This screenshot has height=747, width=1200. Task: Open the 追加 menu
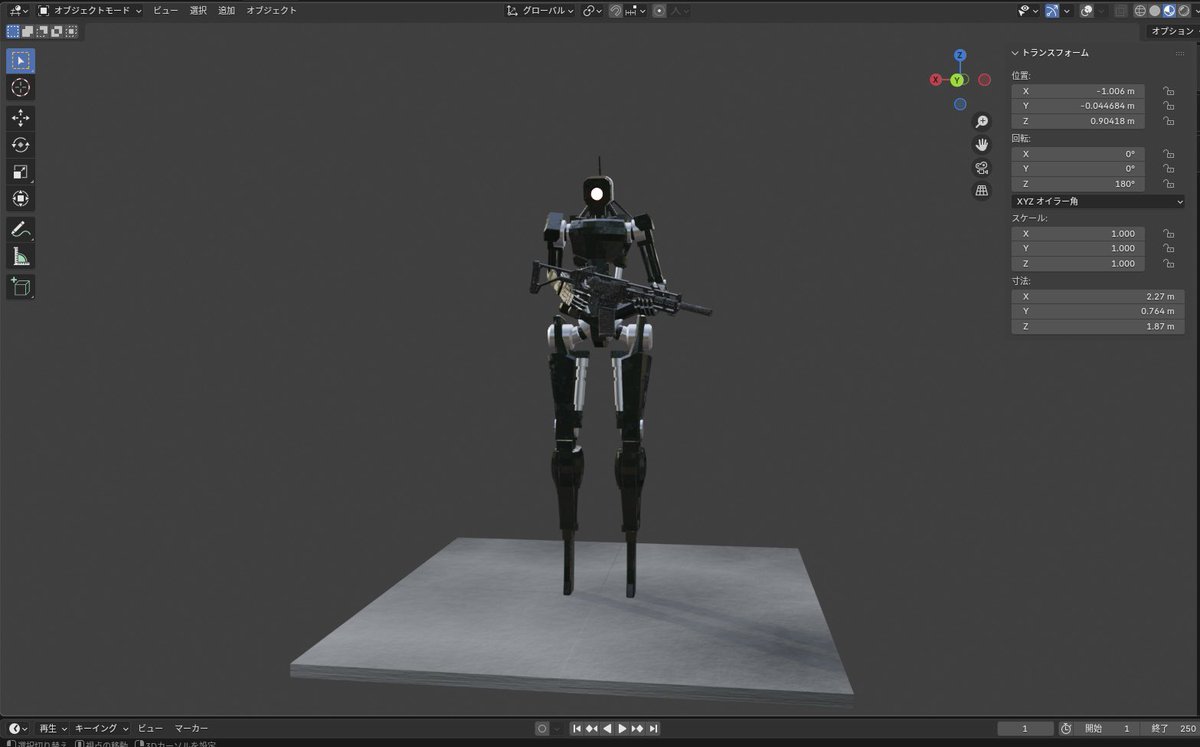pyautogui.click(x=227, y=10)
